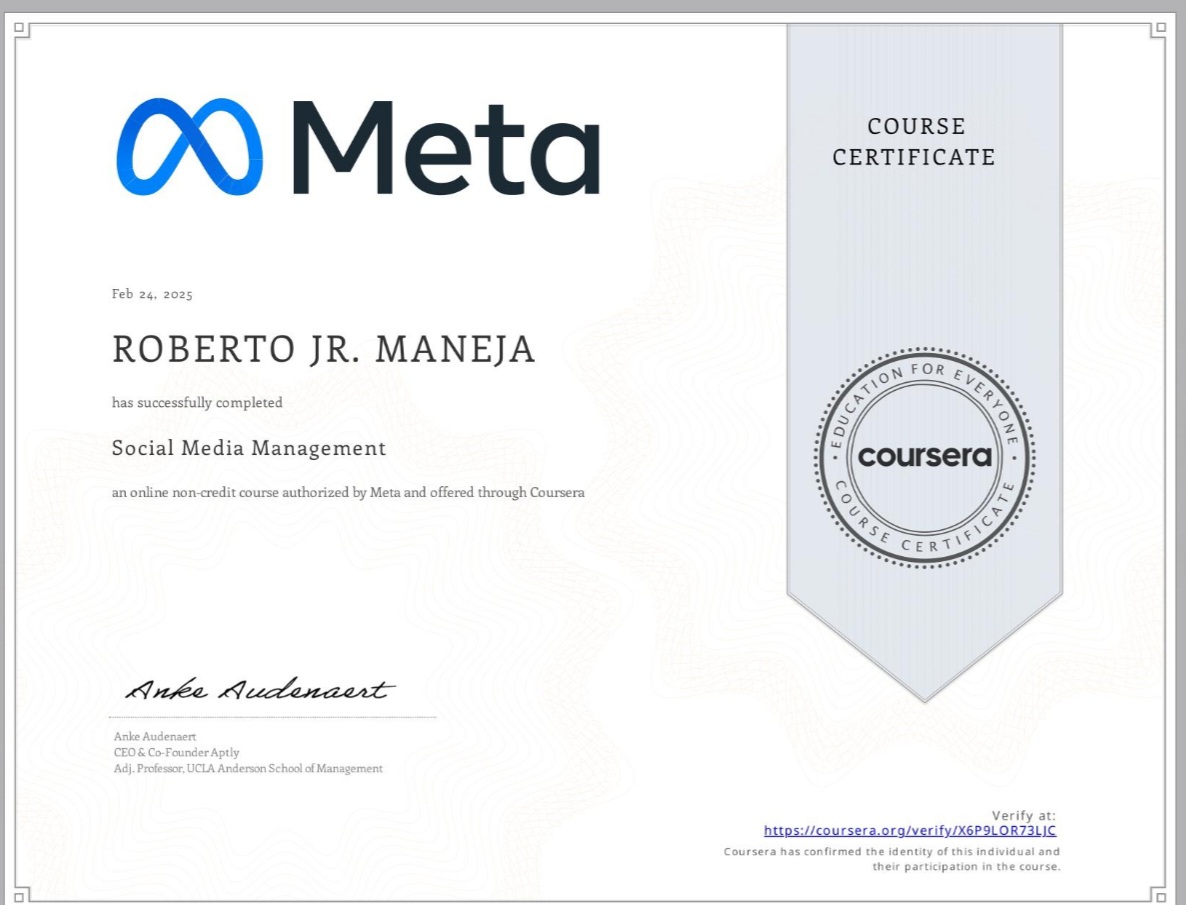
Task: Click the "Verify at:" label
Action: [x=1023, y=816]
